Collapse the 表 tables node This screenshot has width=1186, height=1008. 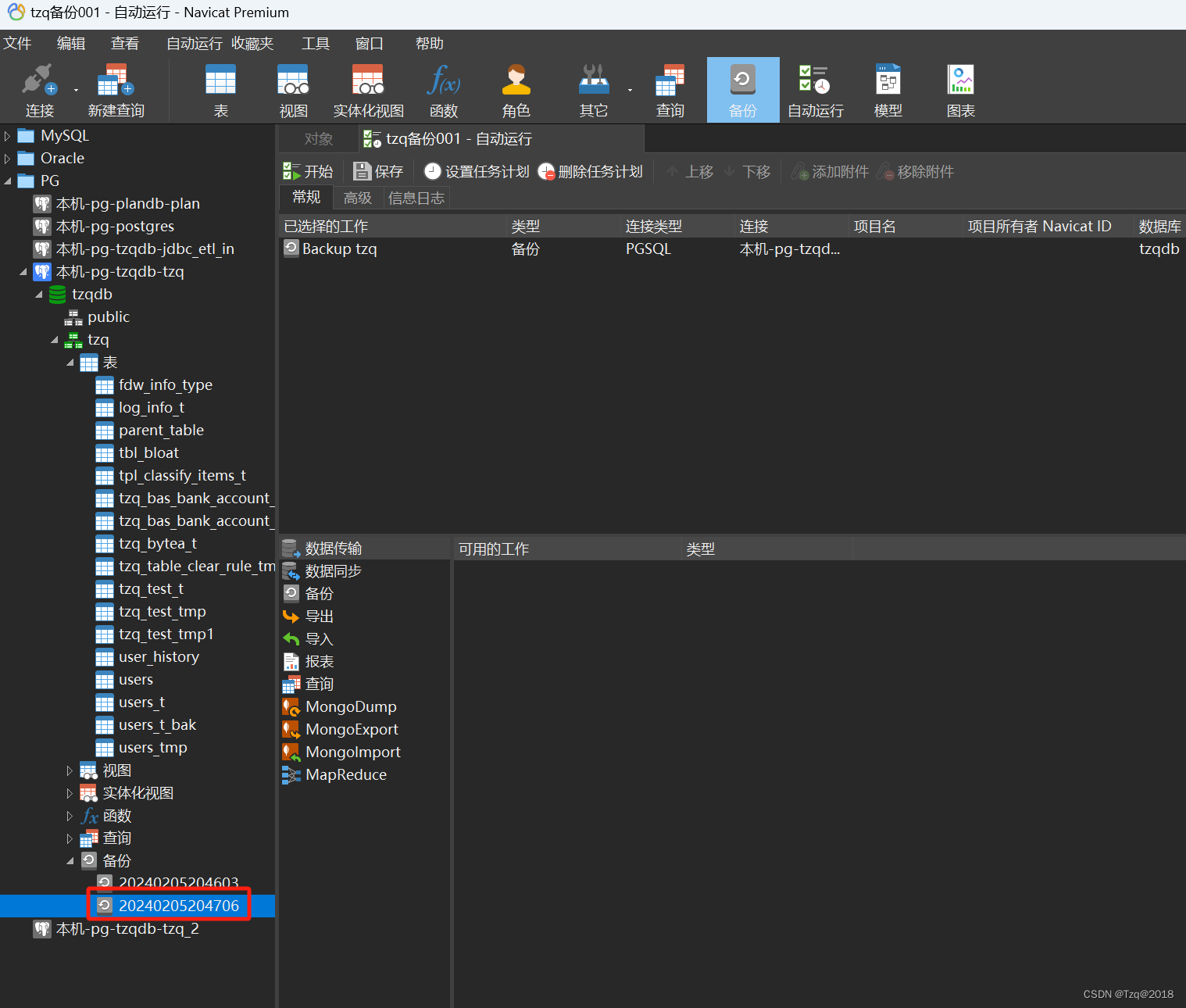(x=70, y=363)
